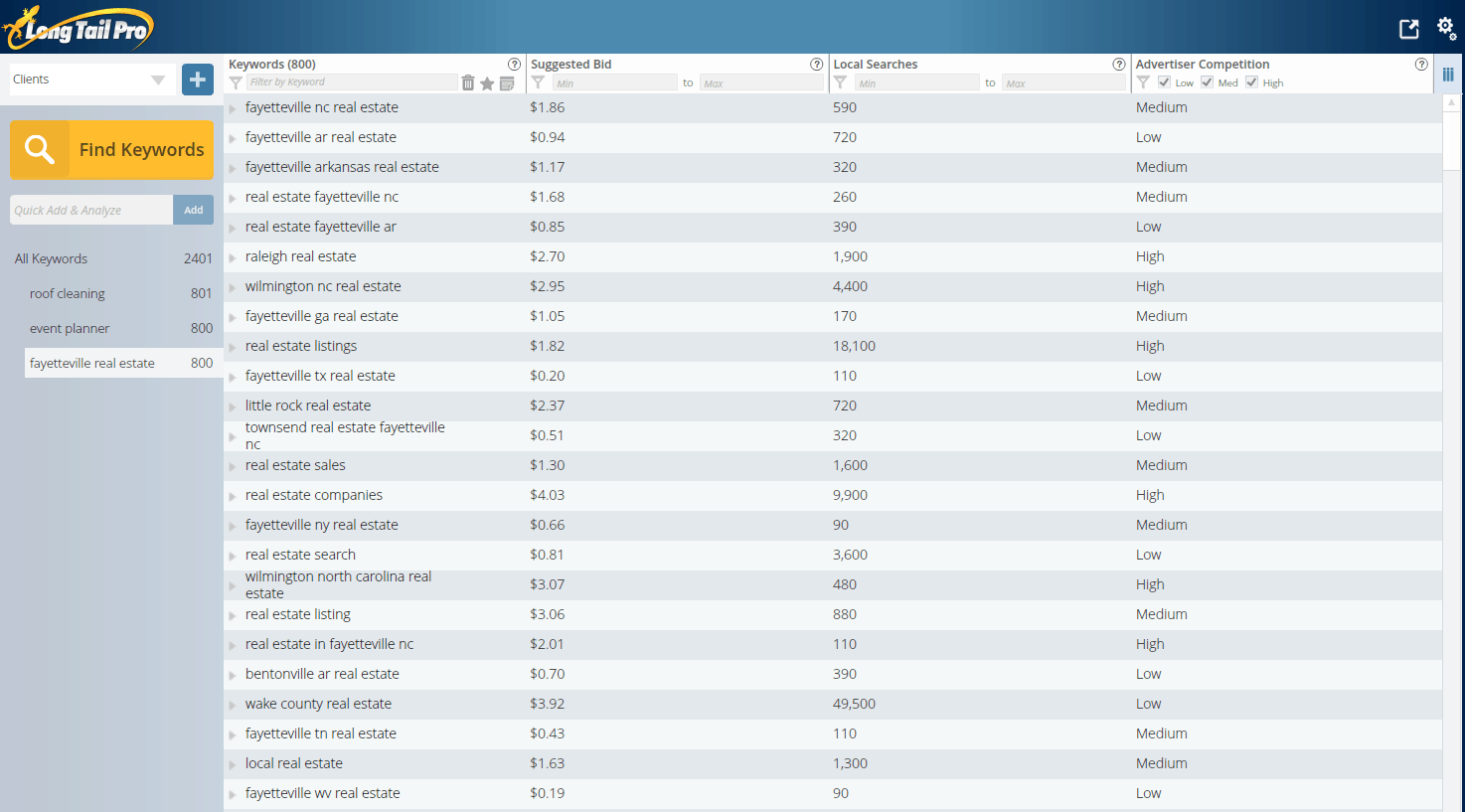
Task: Delete keywords using trash icon
Action: pyautogui.click(x=468, y=83)
